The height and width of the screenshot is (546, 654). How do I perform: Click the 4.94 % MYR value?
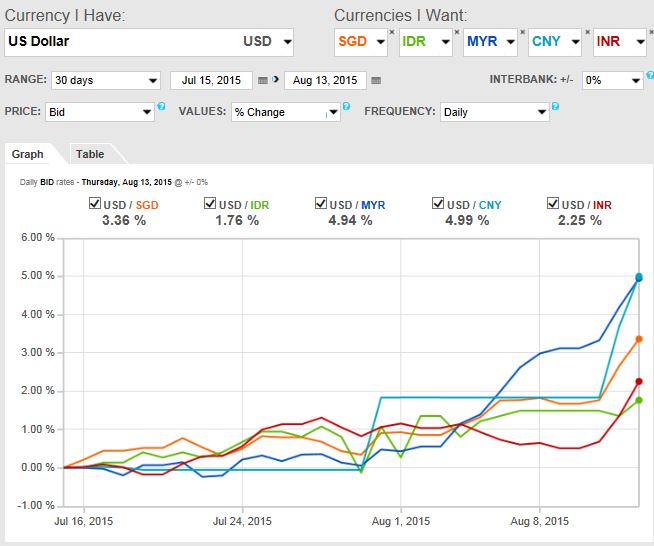(x=350, y=220)
